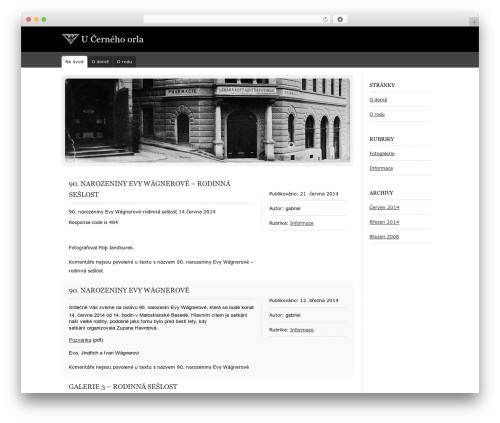
Task: Switch to the O rodu tab
Action: tap(124, 62)
